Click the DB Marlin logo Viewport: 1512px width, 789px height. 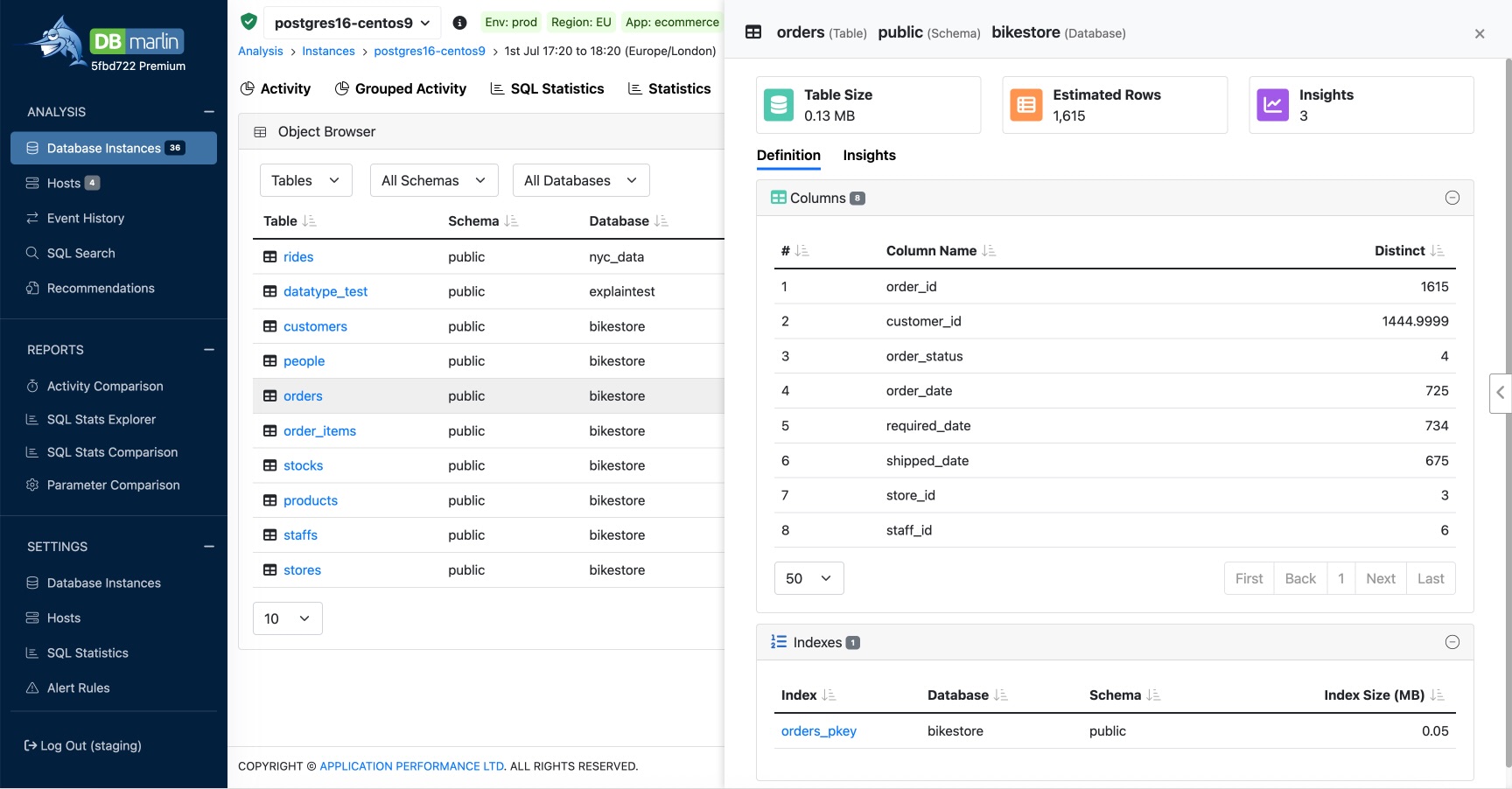103,42
